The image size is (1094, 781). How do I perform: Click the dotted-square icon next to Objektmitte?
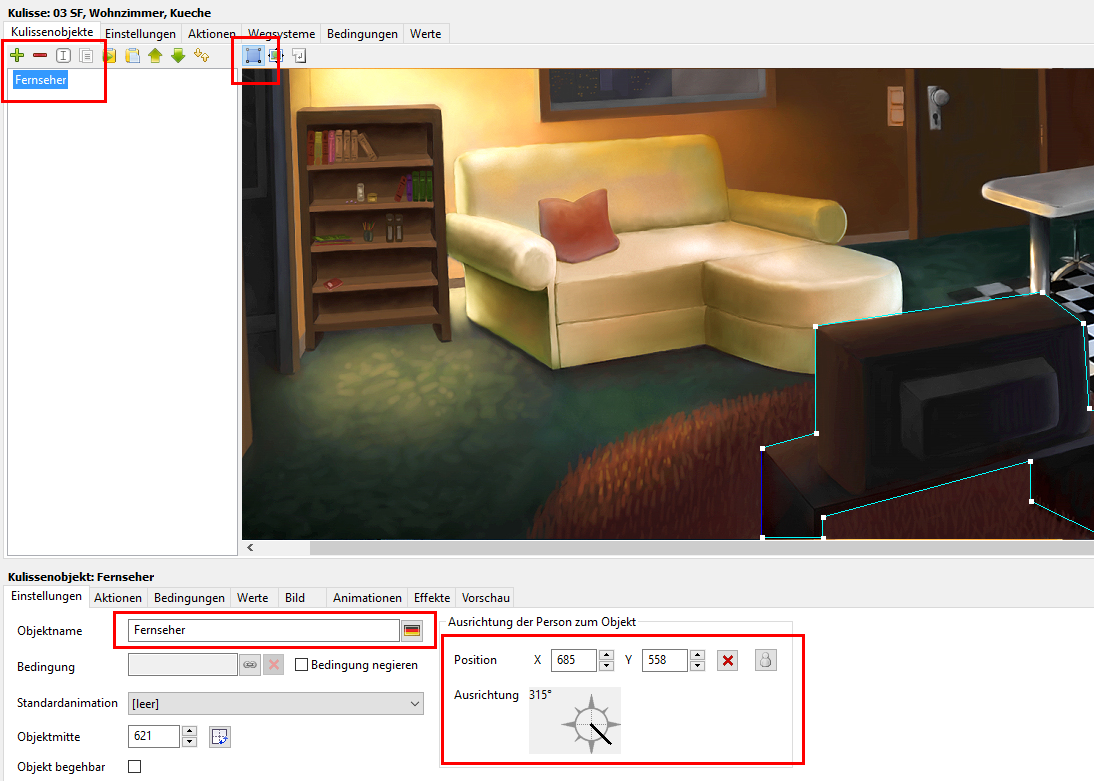tap(220, 736)
